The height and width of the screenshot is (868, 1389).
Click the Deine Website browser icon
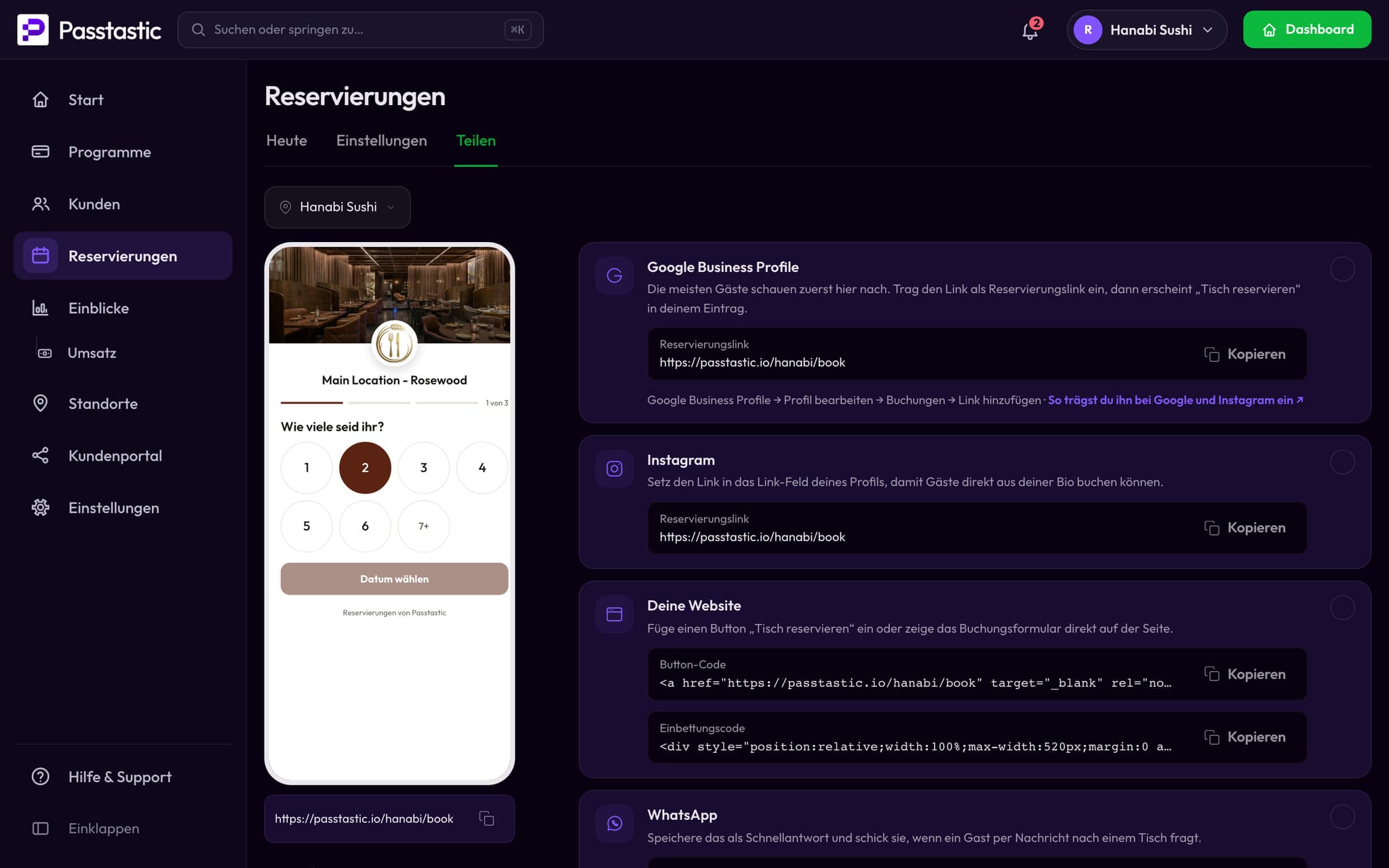[x=614, y=614]
